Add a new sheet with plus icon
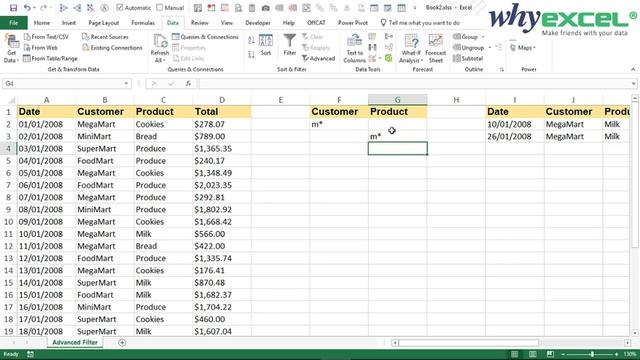Screen dimensions: 640x360 coord(122,343)
